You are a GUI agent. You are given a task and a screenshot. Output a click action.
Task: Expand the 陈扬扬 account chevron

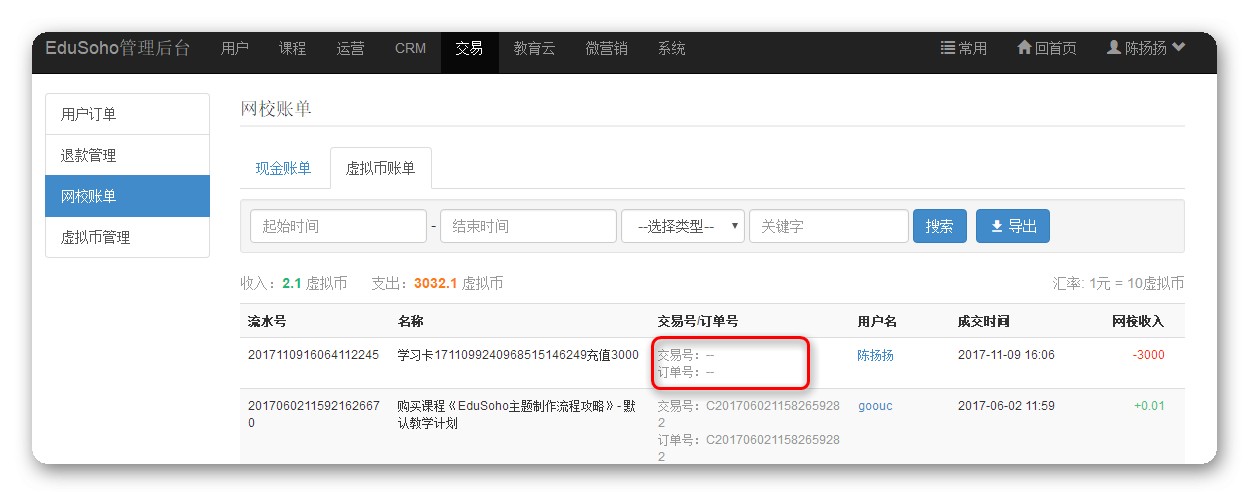tap(1179, 48)
